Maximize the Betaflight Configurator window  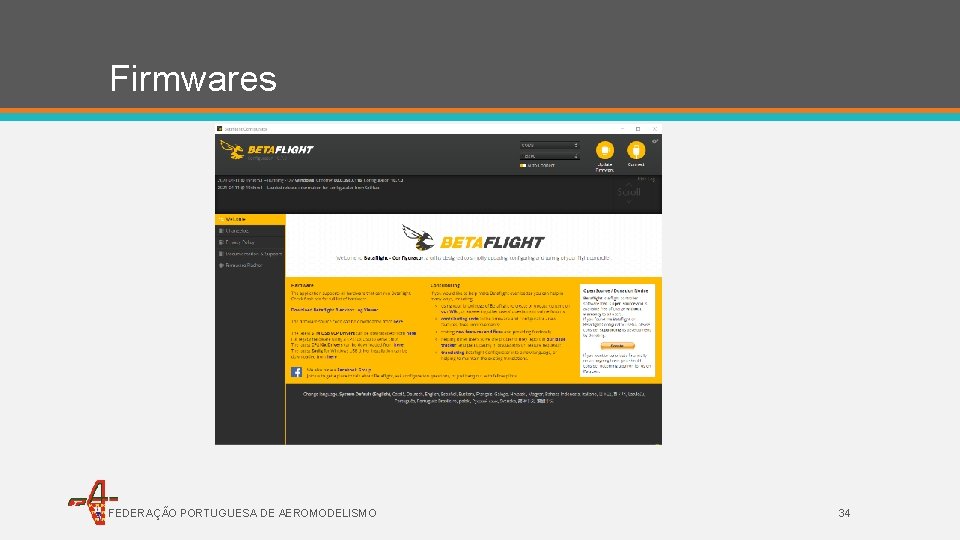click(638, 129)
